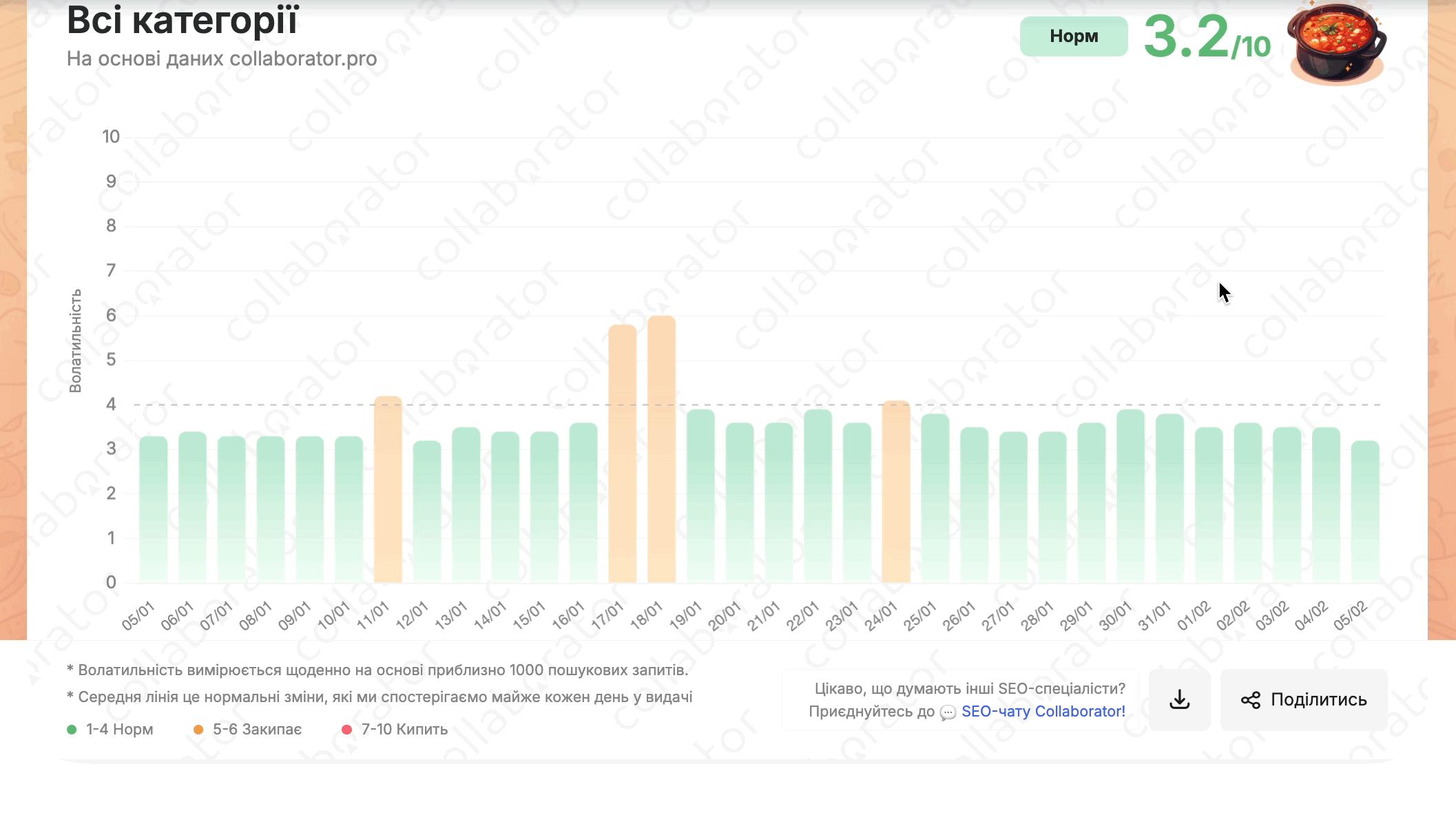Click the dashed average line at 4
The height and width of the screenshot is (813, 1456).
tap(758, 404)
